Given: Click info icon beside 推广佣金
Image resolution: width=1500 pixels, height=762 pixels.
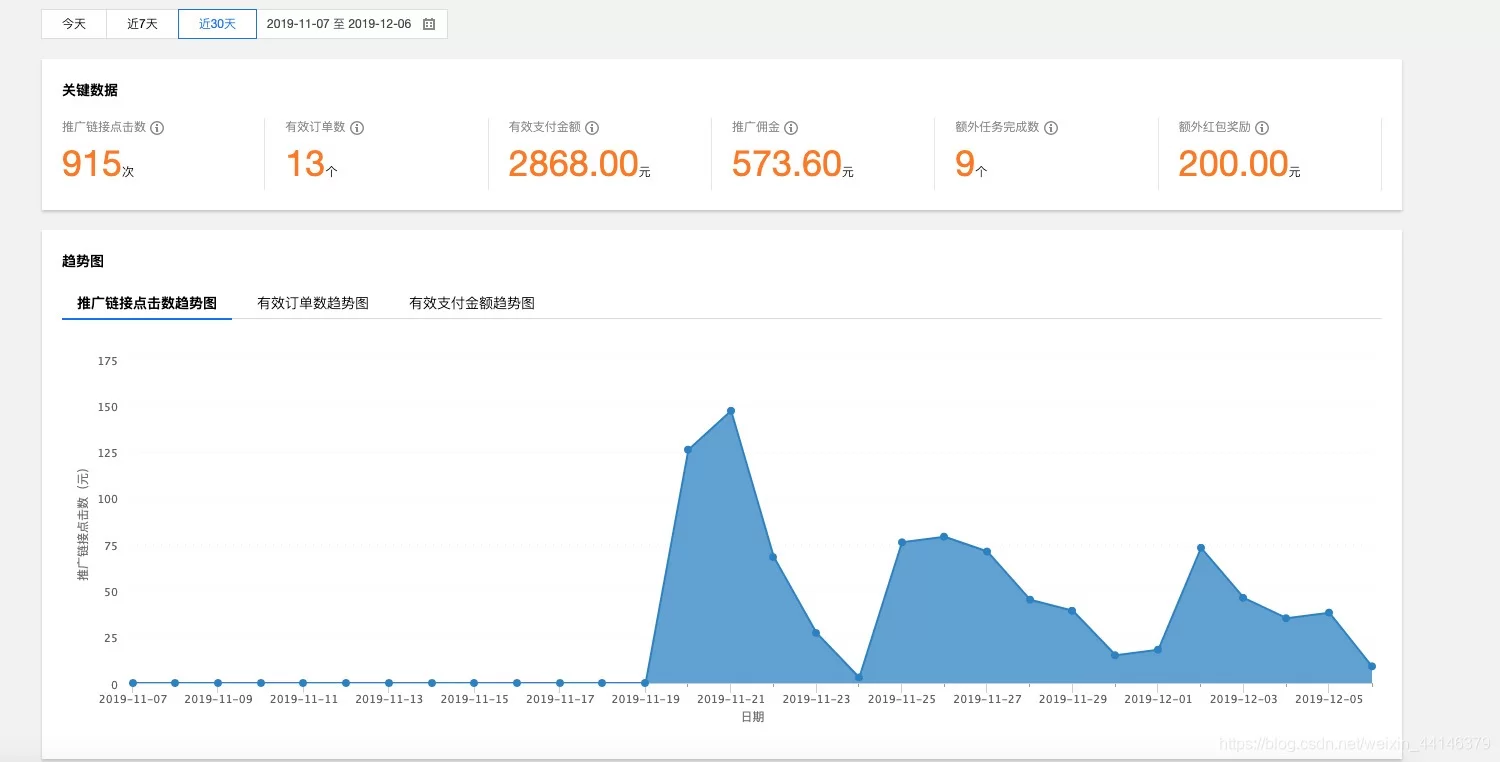Looking at the screenshot, I should click(x=791, y=128).
